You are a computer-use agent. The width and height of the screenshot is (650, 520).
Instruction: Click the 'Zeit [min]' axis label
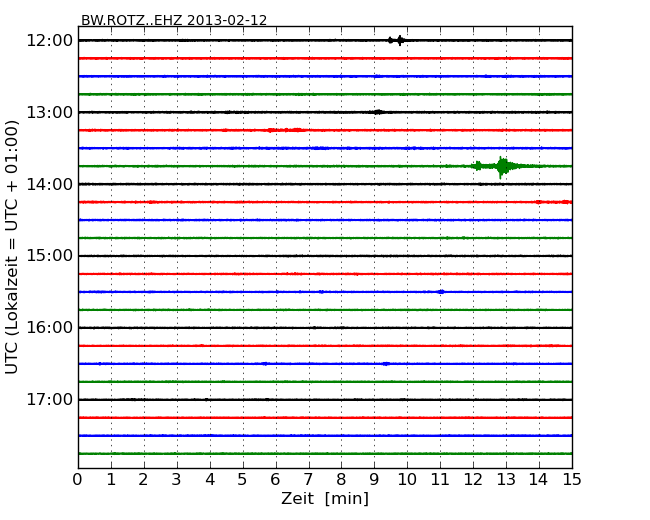325,498
